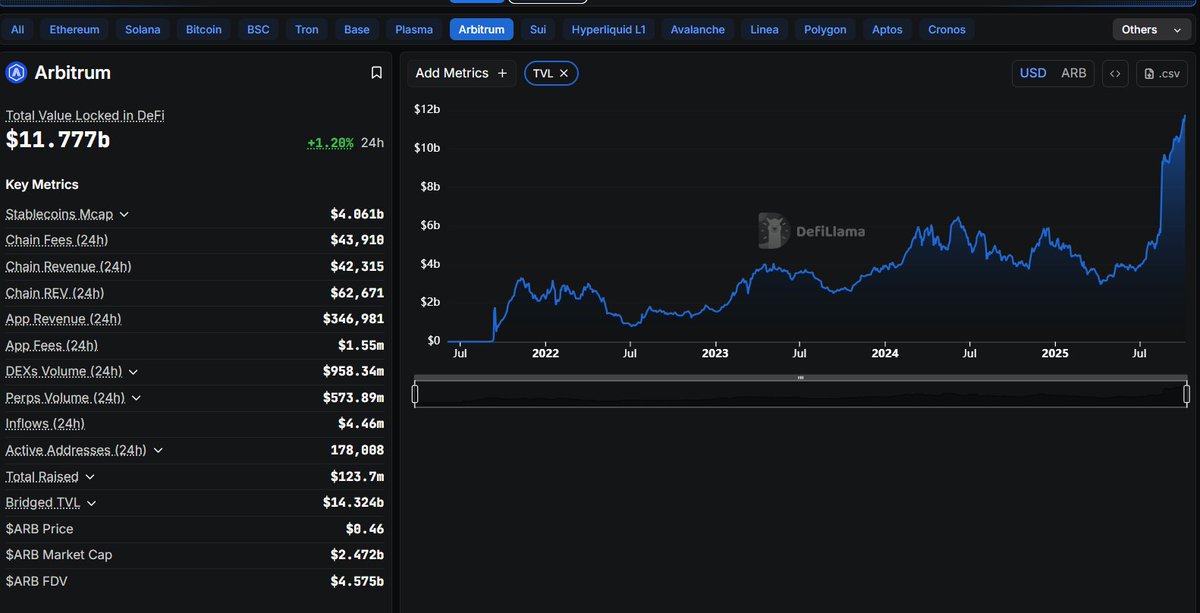
Task: Select the Hyperliquid L1 chain tab
Action: [608, 29]
